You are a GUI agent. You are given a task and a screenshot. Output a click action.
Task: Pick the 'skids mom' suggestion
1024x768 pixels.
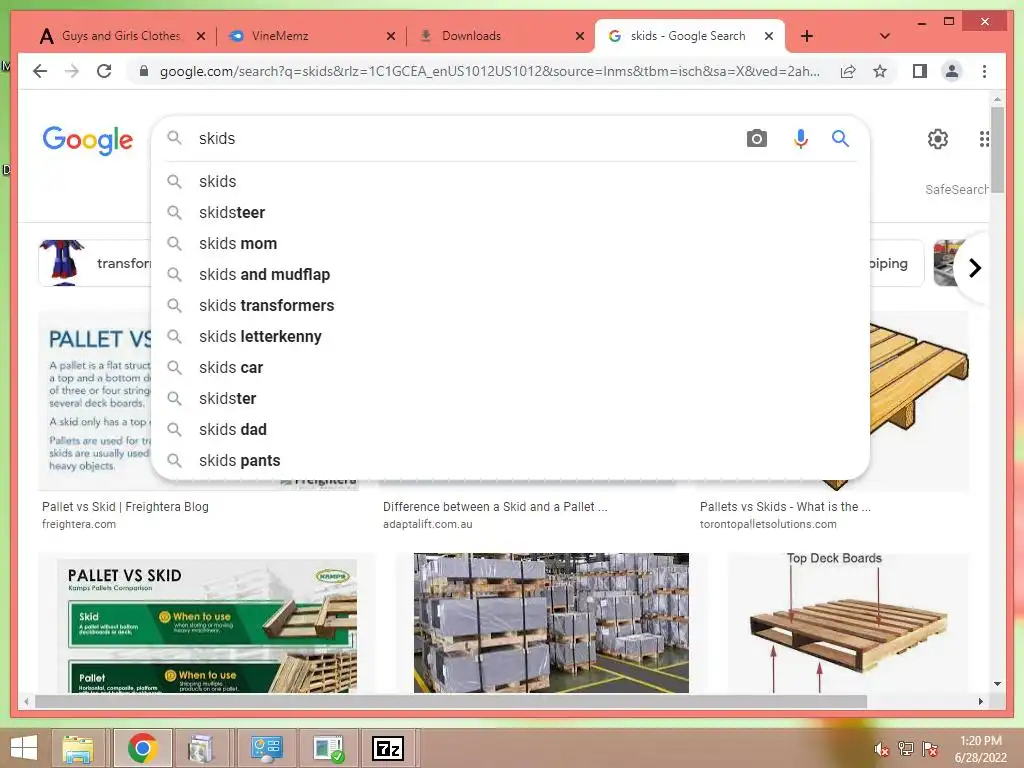tap(511, 244)
